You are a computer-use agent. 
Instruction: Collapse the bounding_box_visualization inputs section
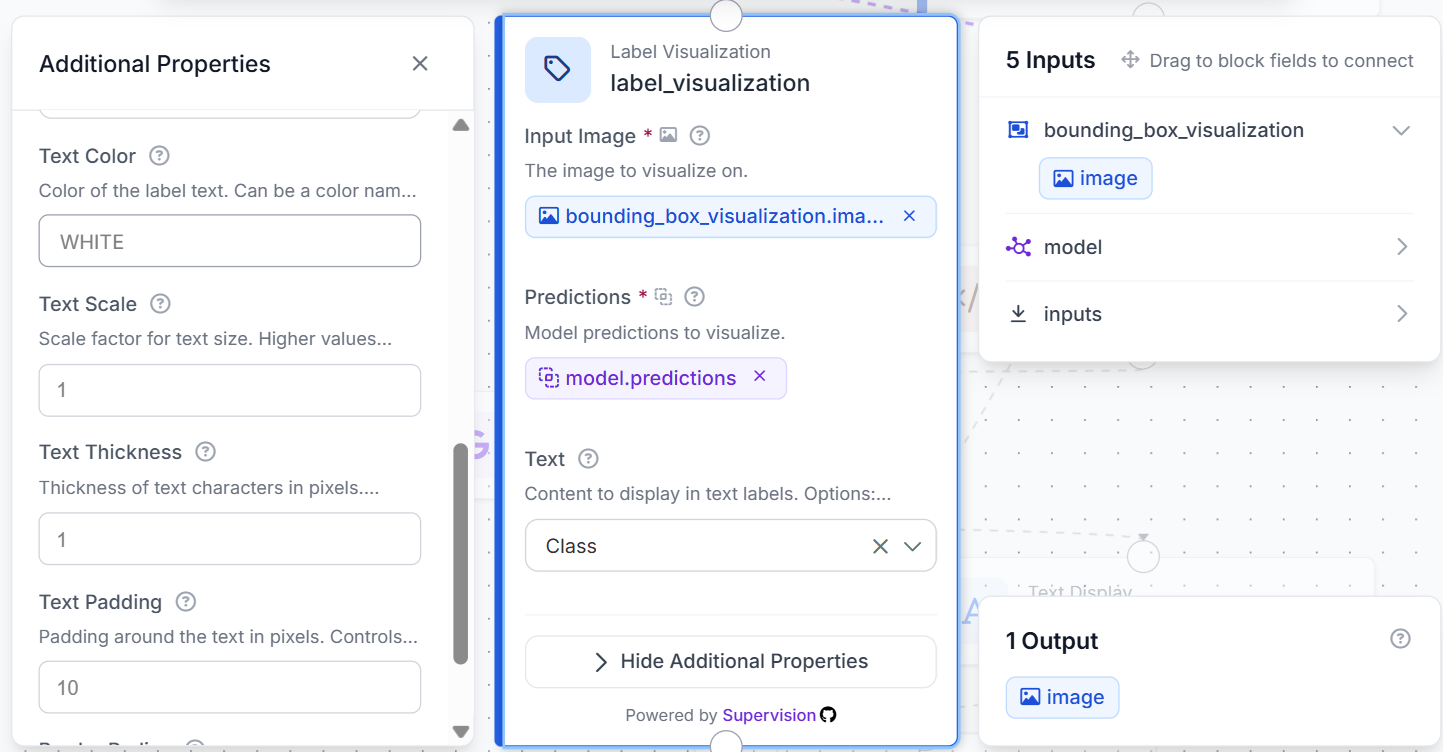[1401, 131]
